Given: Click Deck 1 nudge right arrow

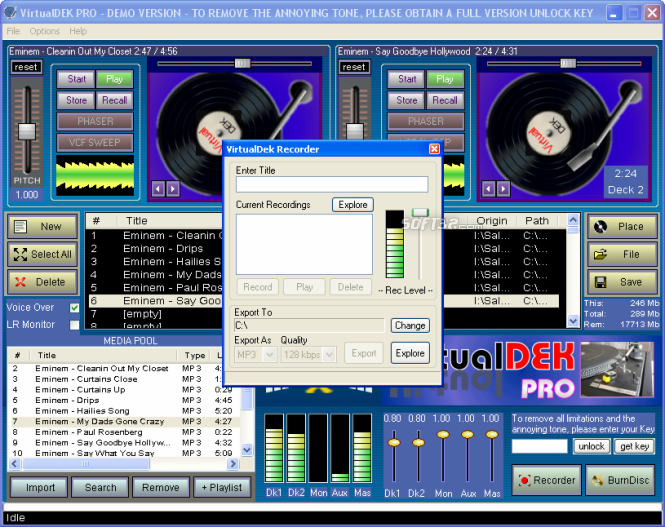Looking at the screenshot, I should click(173, 188).
